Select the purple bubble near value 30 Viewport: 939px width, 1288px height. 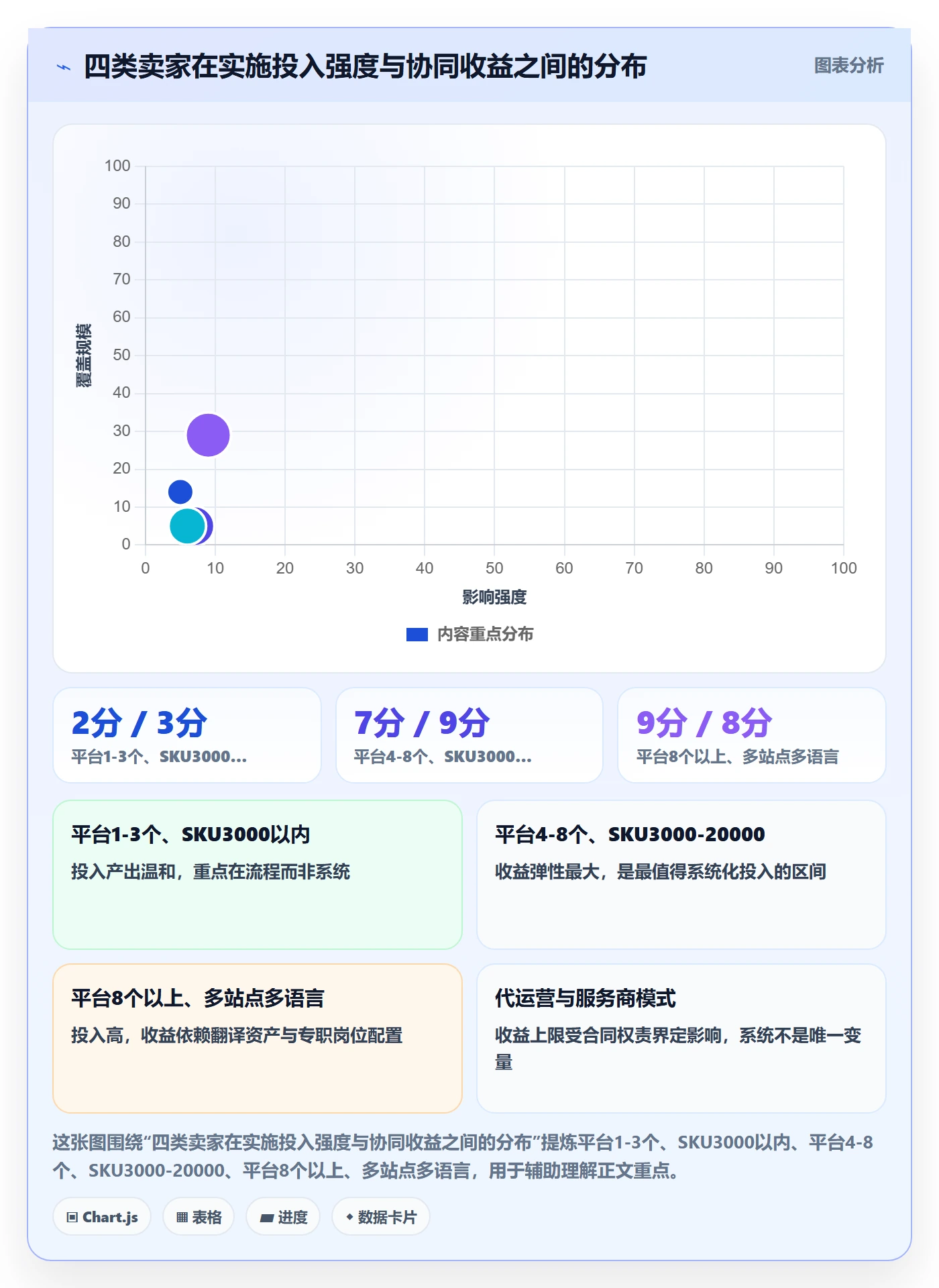[208, 435]
